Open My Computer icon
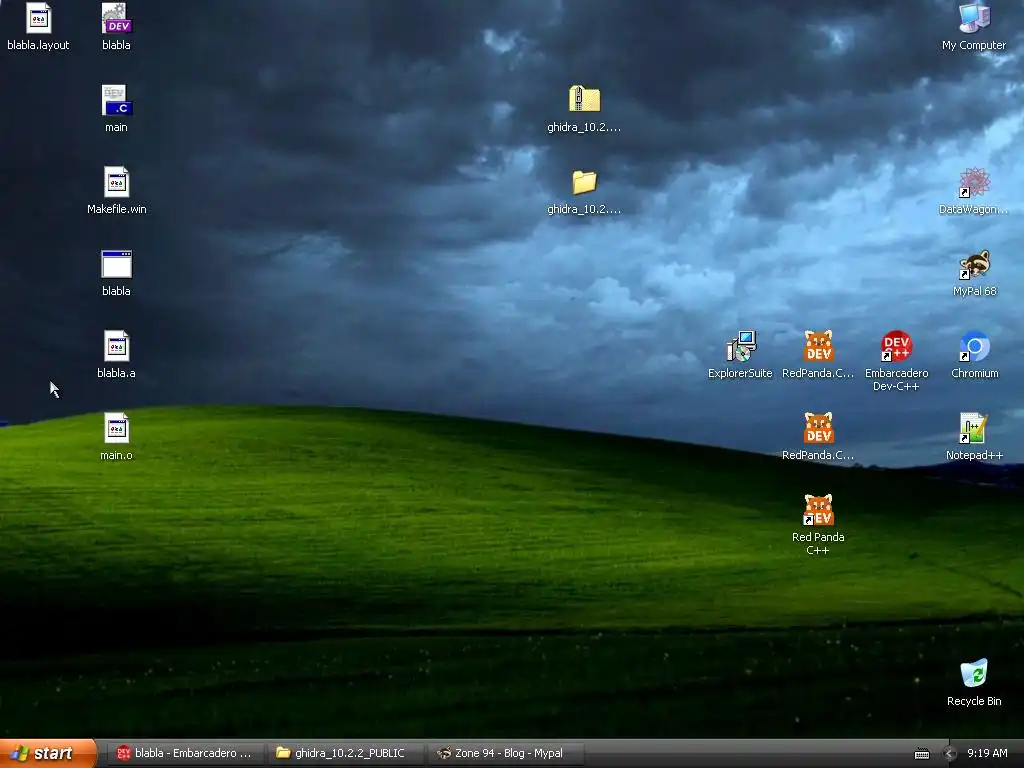Image resolution: width=1024 pixels, height=768 pixels. coord(974,18)
